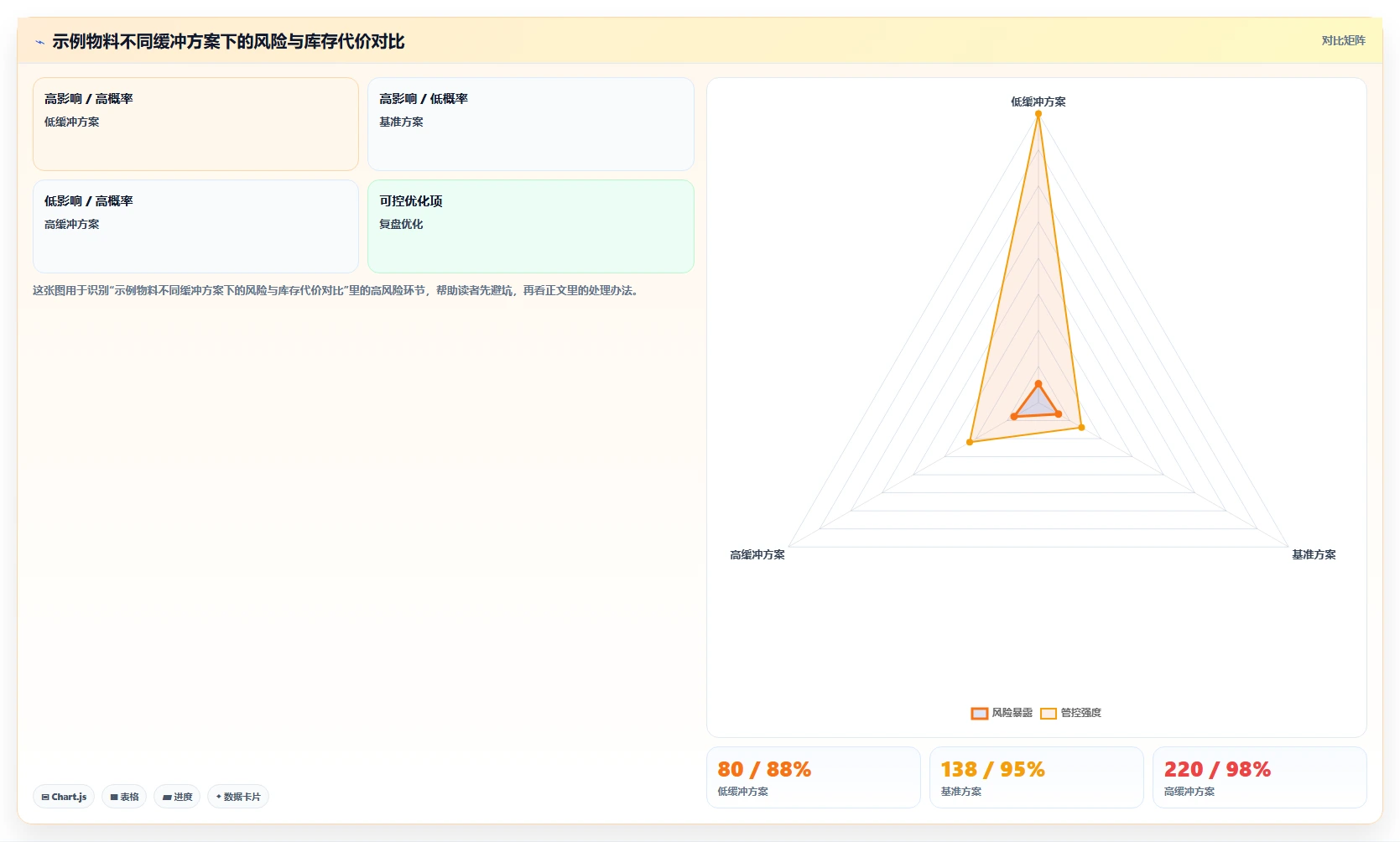Toggle the 管控强度 legend swatch
1400x842 pixels.
pyautogui.click(x=1048, y=714)
